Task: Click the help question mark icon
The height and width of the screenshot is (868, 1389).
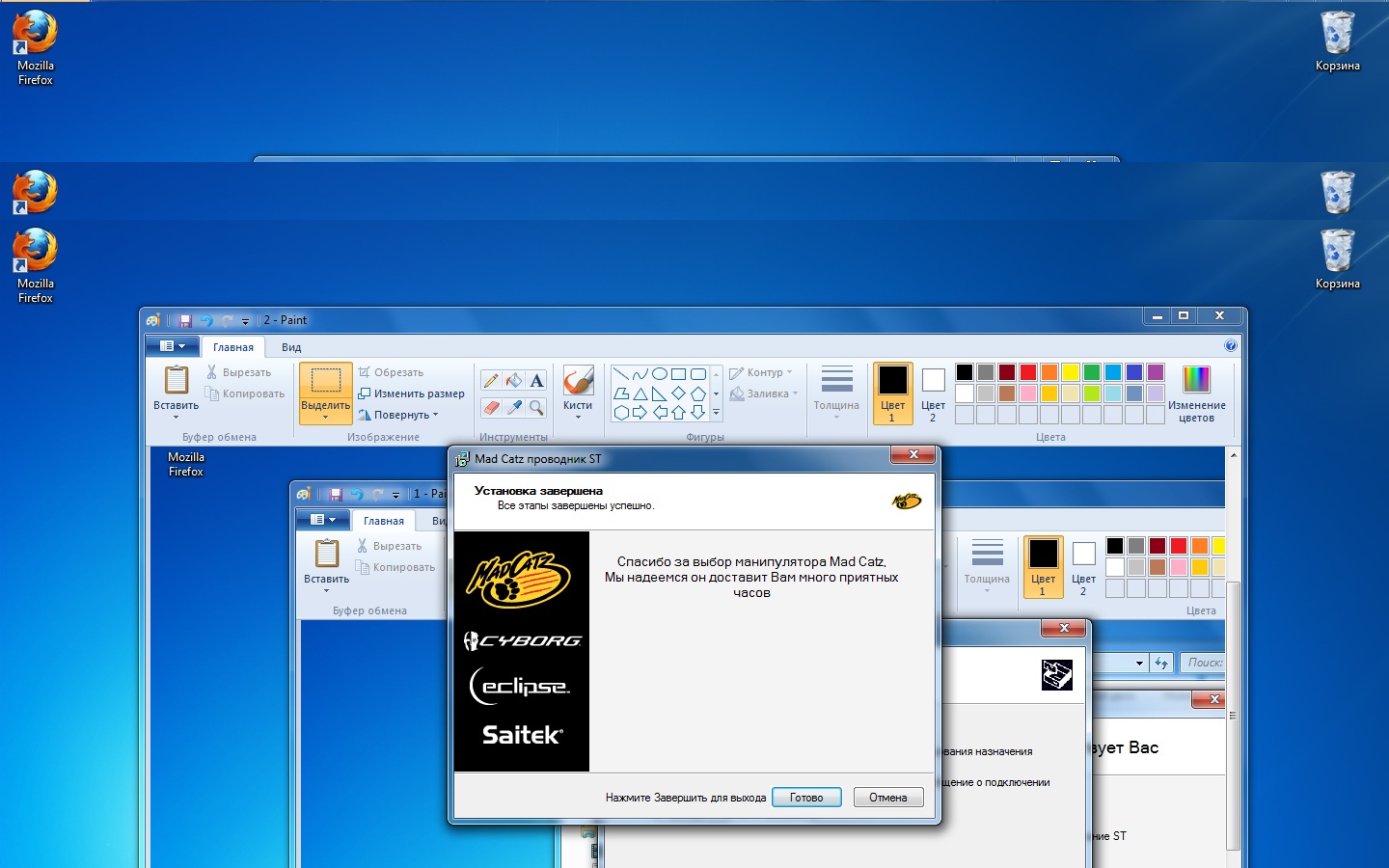Action: (1231, 345)
